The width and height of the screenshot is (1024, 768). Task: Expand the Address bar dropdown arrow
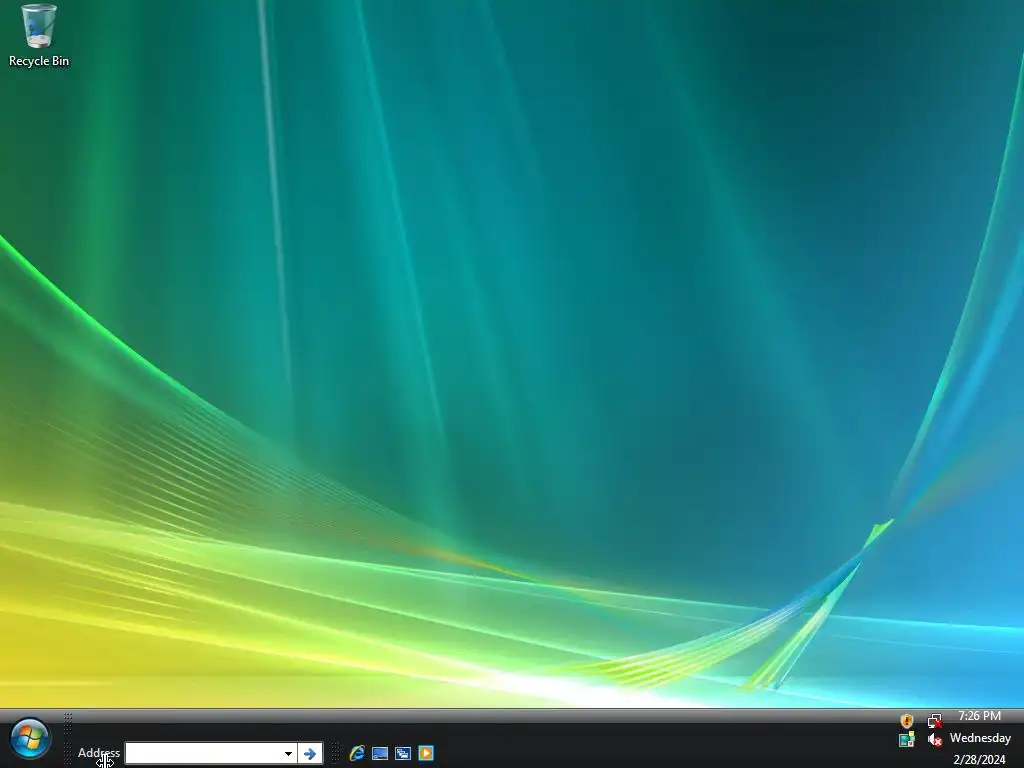(288, 754)
